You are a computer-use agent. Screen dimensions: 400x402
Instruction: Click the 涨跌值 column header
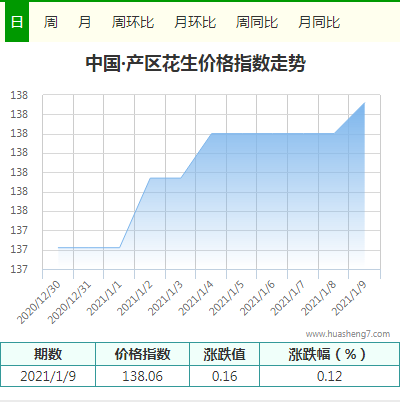click(224, 354)
